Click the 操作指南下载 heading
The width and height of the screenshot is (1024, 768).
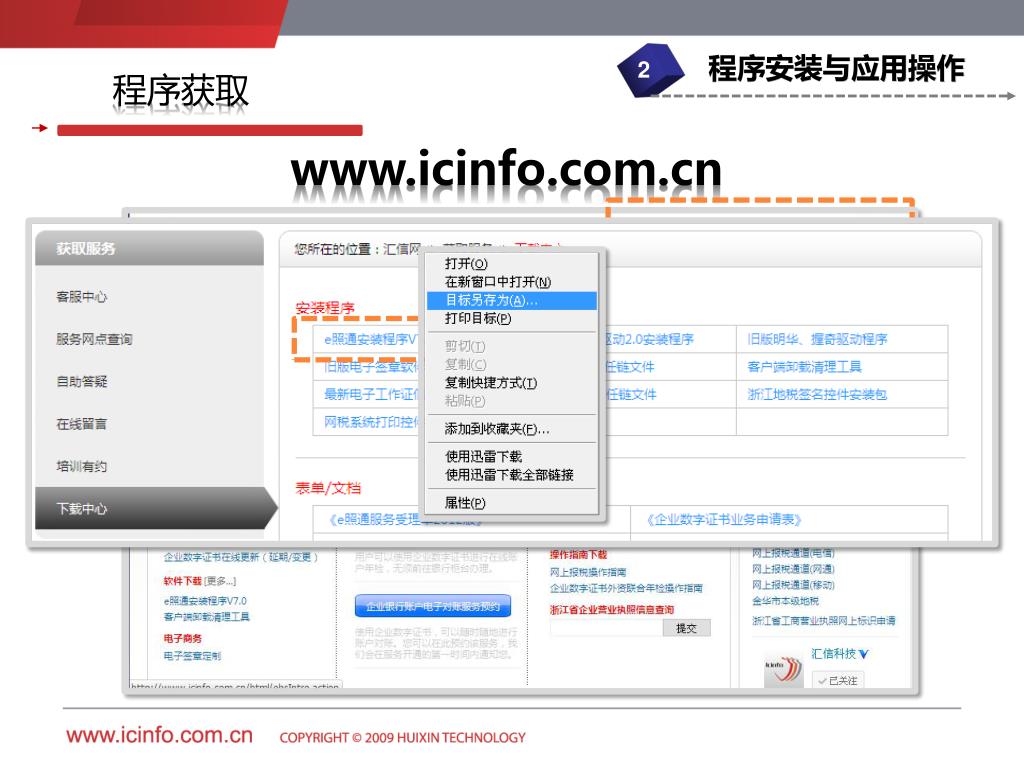pos(578,554)
